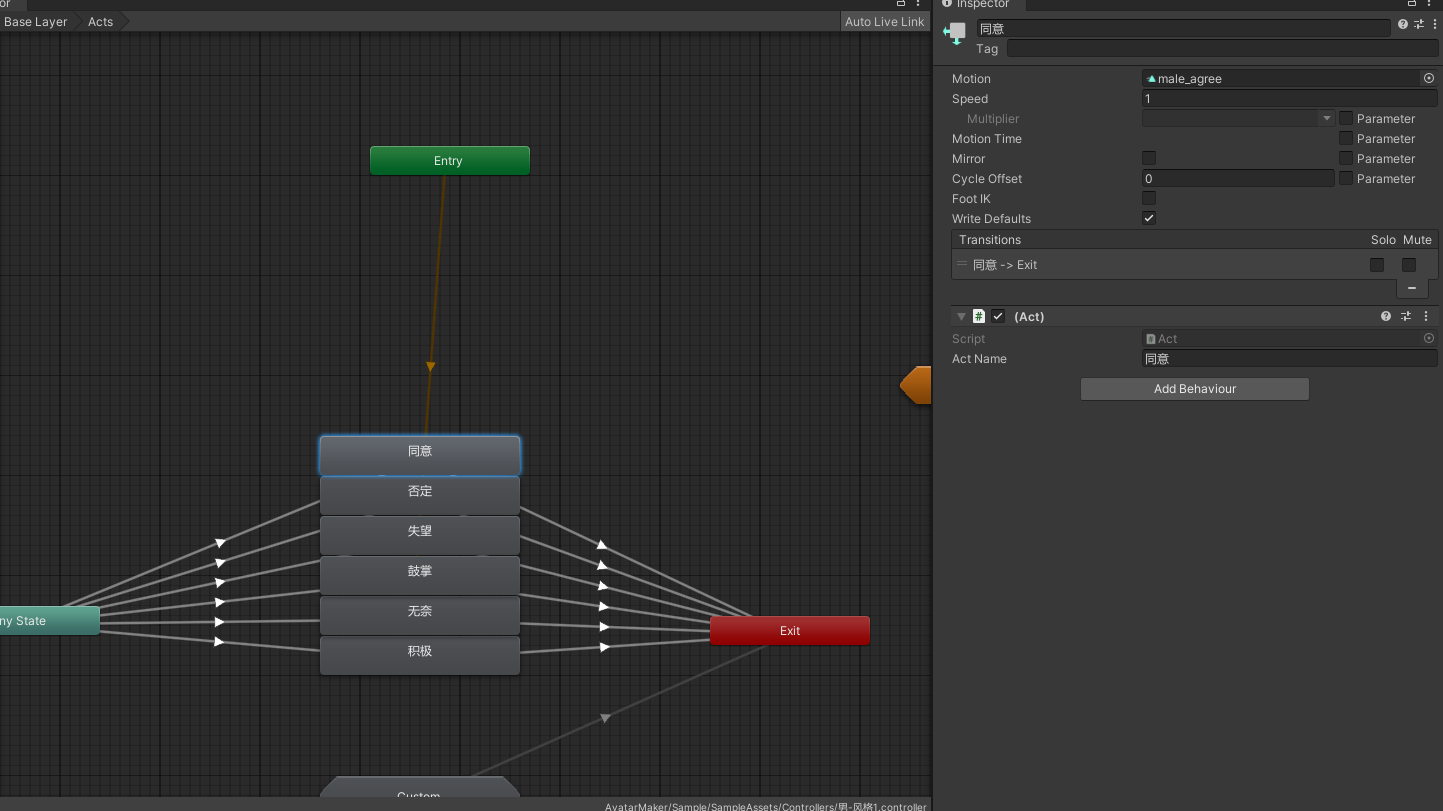The image size is (1443, 811).
Task: Click the Act script icon in the behaviour header
Action: click(978, 316)
